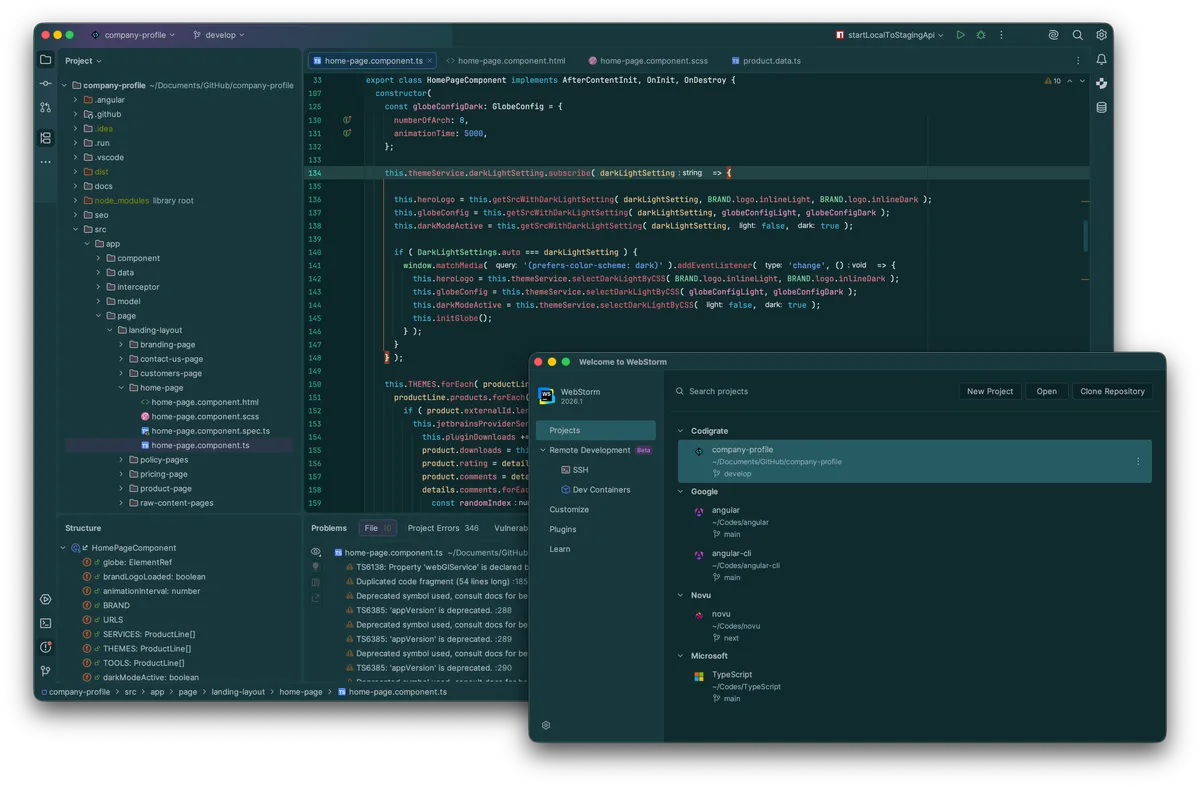Viewport: 1200px width, 787px height.
Task: Switch to home-page.component.html tab
Action: 506,61
